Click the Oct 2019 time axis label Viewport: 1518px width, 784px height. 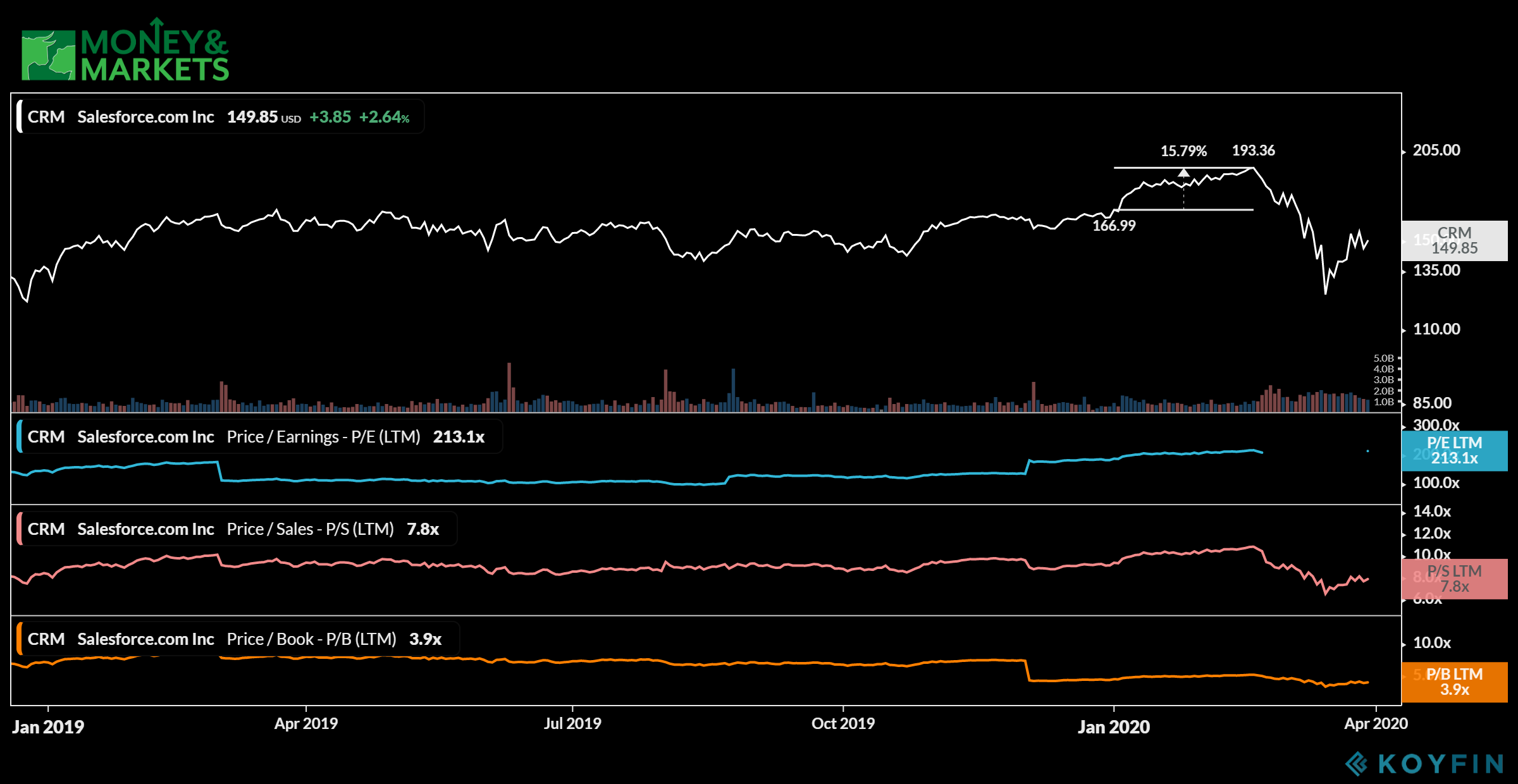point(843,723)
